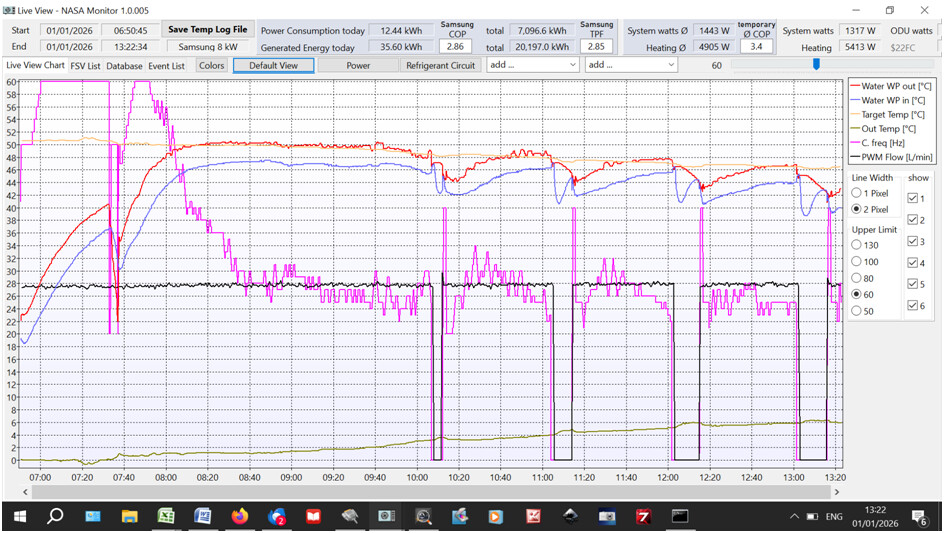Show hidden system tray icons chevron
944x533 pixels.
coord(795,516)
